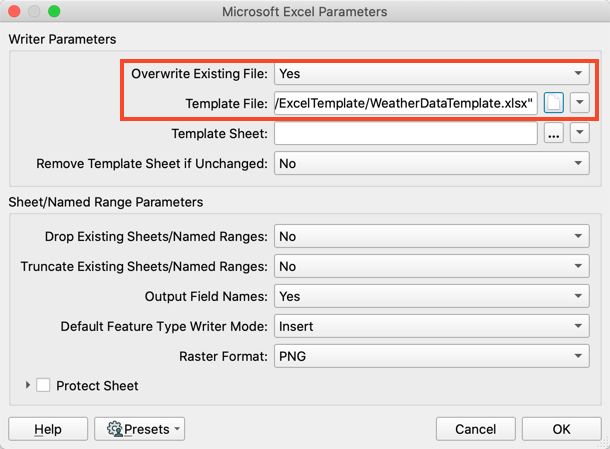
Task: Click the Cancel button
Action: tap(476, 429)
